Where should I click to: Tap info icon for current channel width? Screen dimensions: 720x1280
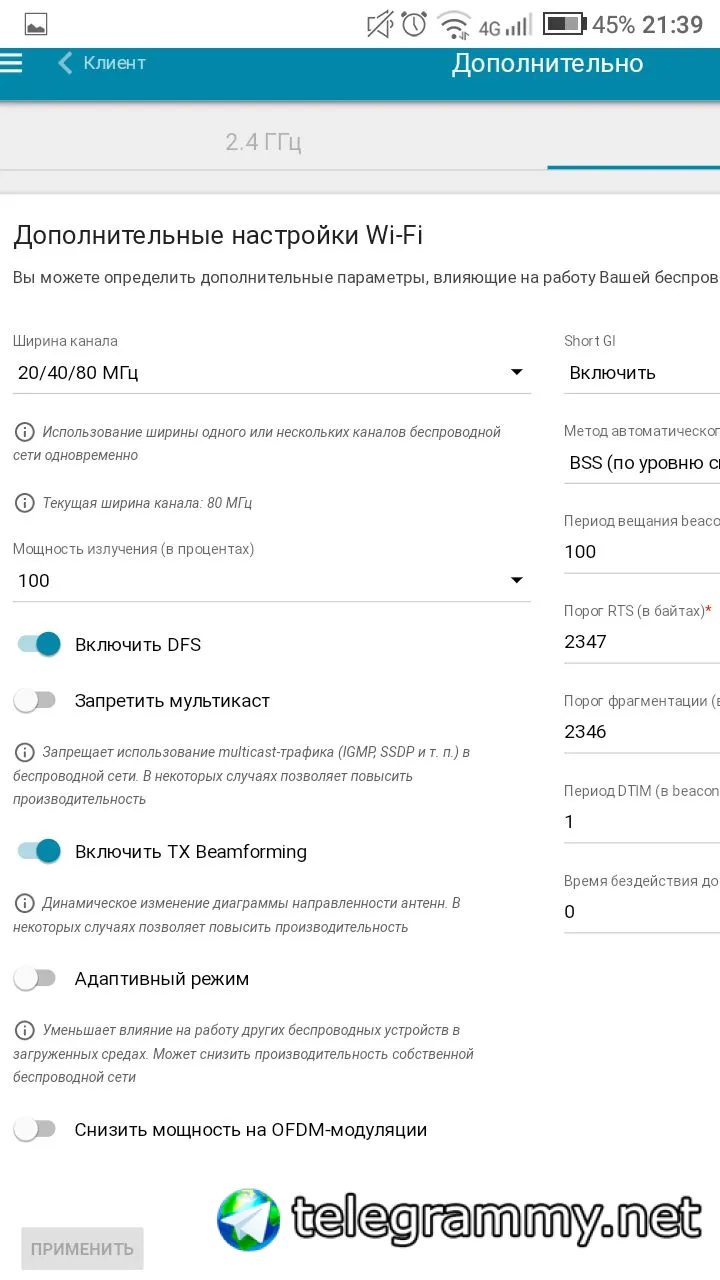click(23, 503)
